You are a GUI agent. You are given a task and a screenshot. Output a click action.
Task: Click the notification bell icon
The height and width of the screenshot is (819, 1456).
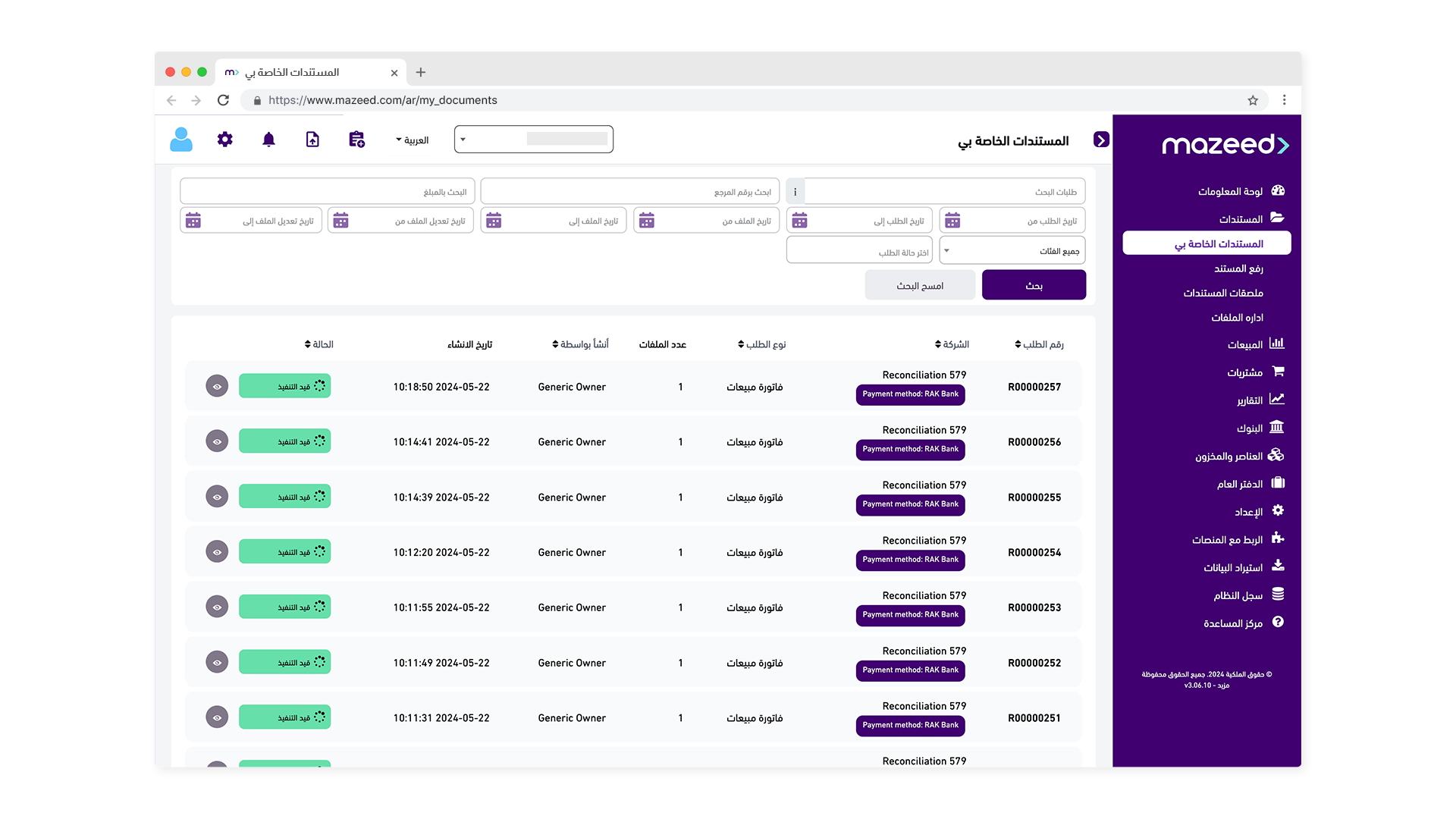268,140
